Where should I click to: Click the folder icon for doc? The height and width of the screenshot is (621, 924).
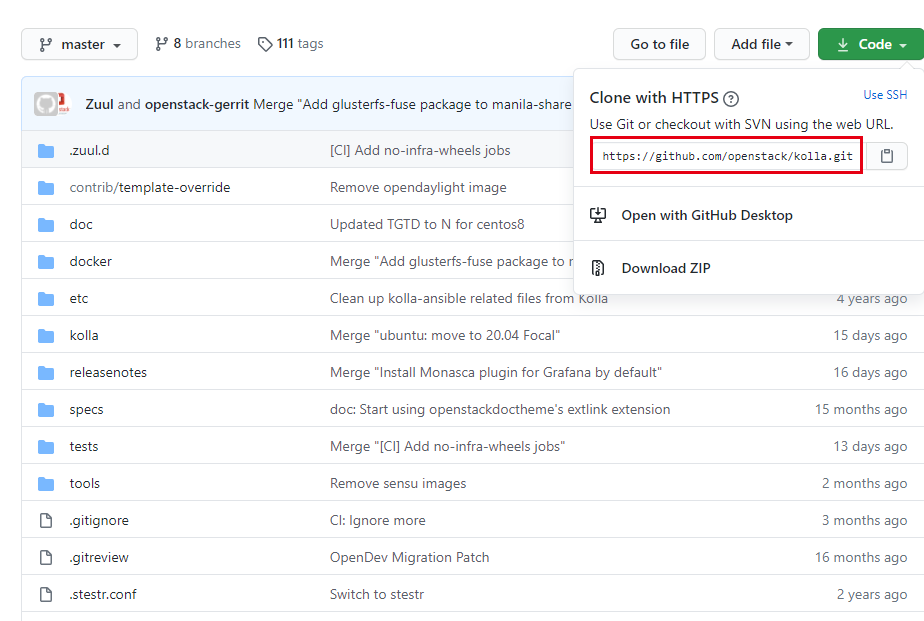46,225
